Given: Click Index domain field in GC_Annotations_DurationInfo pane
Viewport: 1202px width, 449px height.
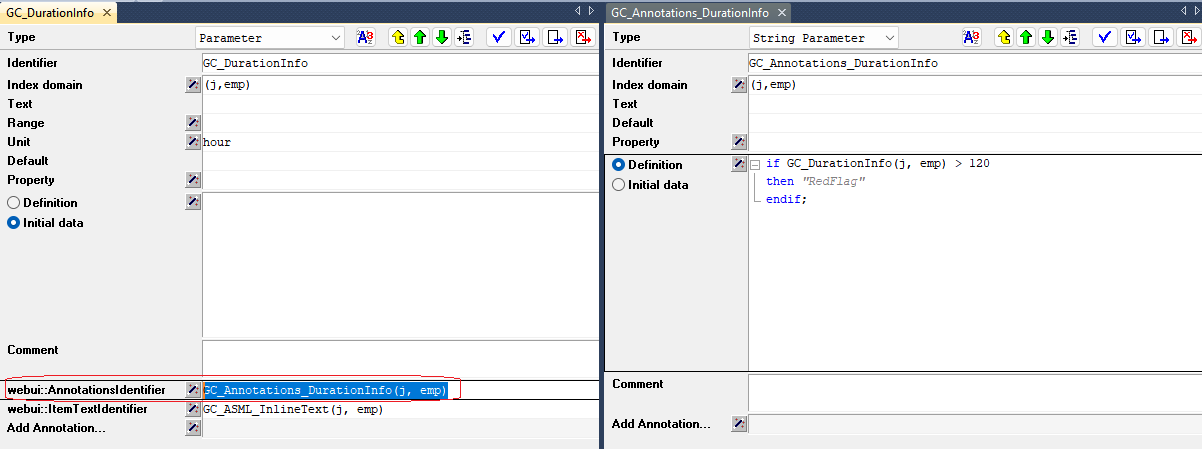Looking at the screenshot, I should (x=974, y=85).
